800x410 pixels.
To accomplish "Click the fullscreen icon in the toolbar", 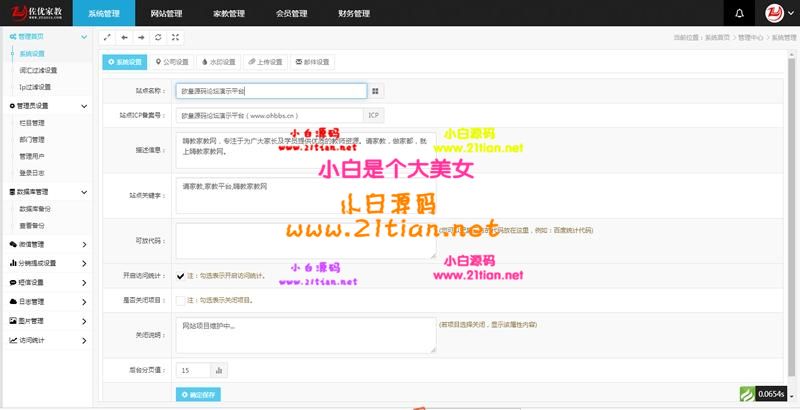I will point(175,37).
